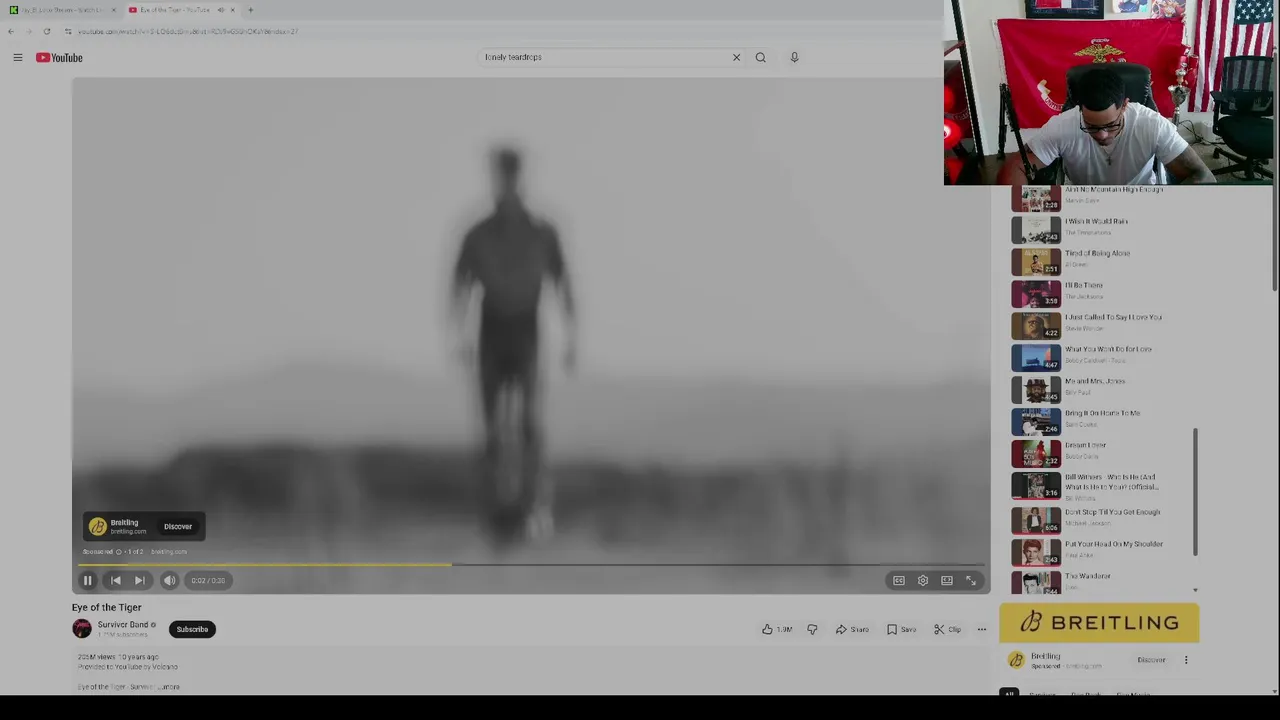Open a new browser tab
Viewport: 1280px width, 720px height.
point(250,10)
